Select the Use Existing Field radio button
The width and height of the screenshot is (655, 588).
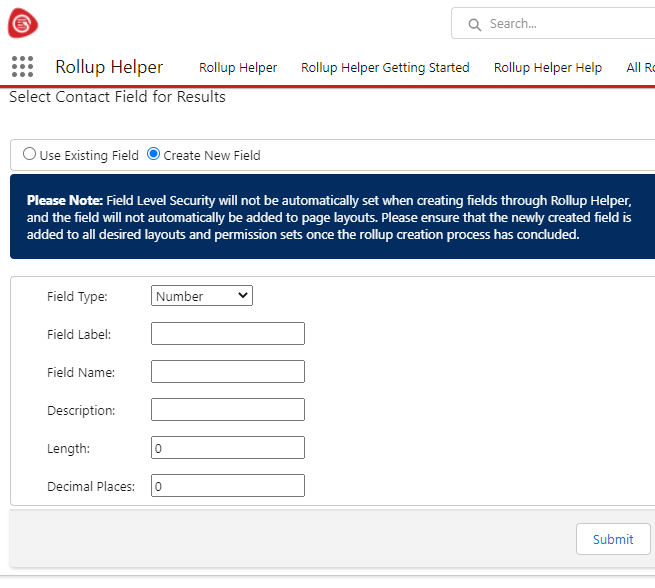tap(30, 155)
